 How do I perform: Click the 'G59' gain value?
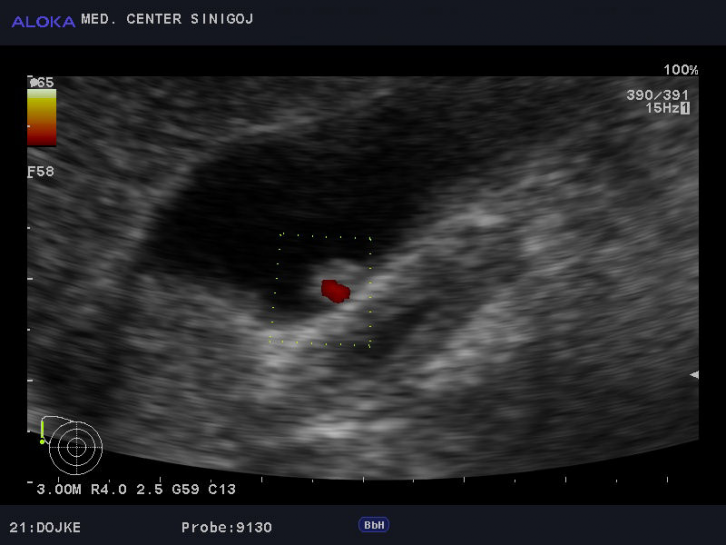pyautogui.click(x=185, y=489)
